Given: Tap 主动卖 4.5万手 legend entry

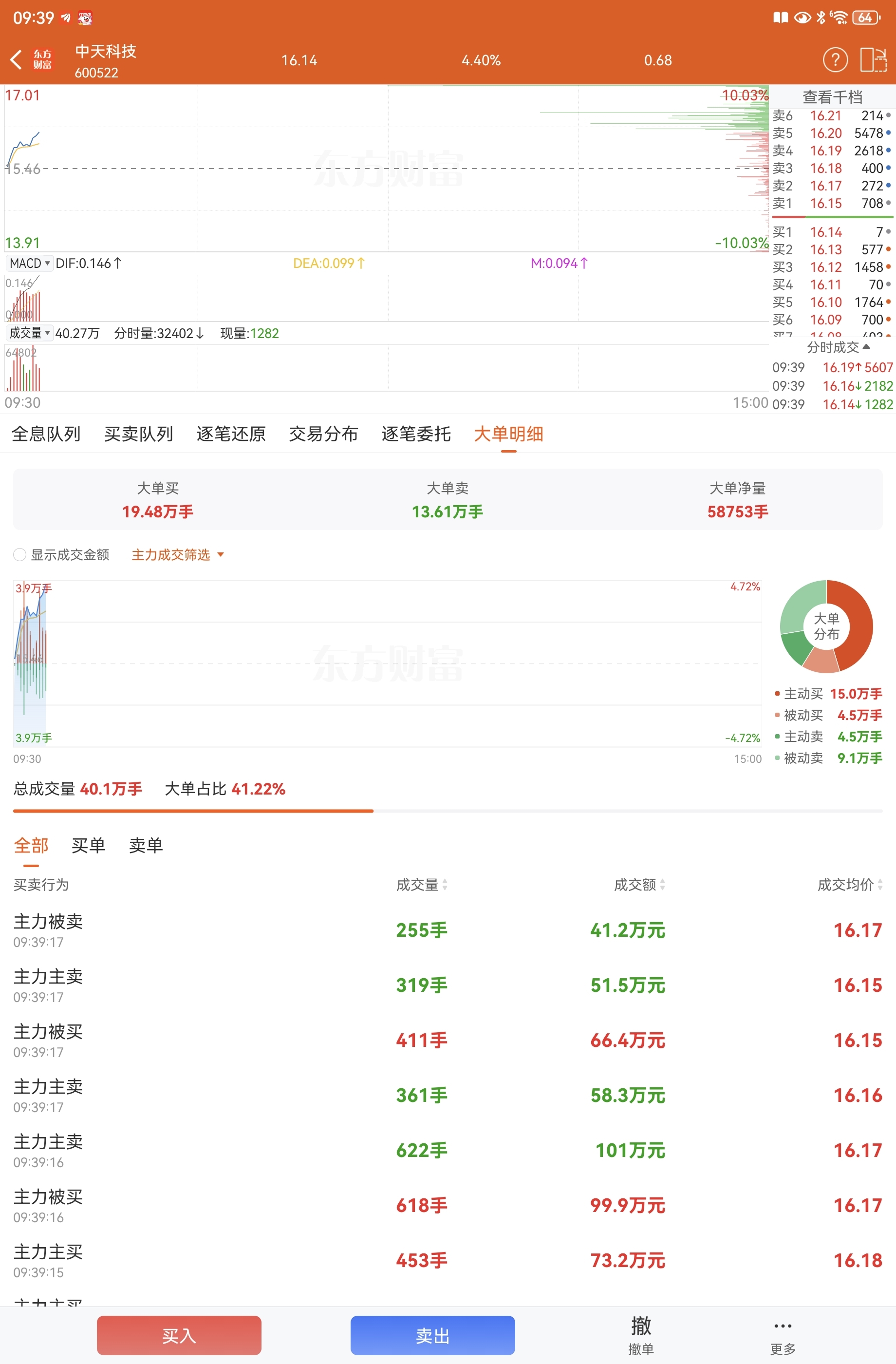Looking at the screenshot, I should point(828,737).
